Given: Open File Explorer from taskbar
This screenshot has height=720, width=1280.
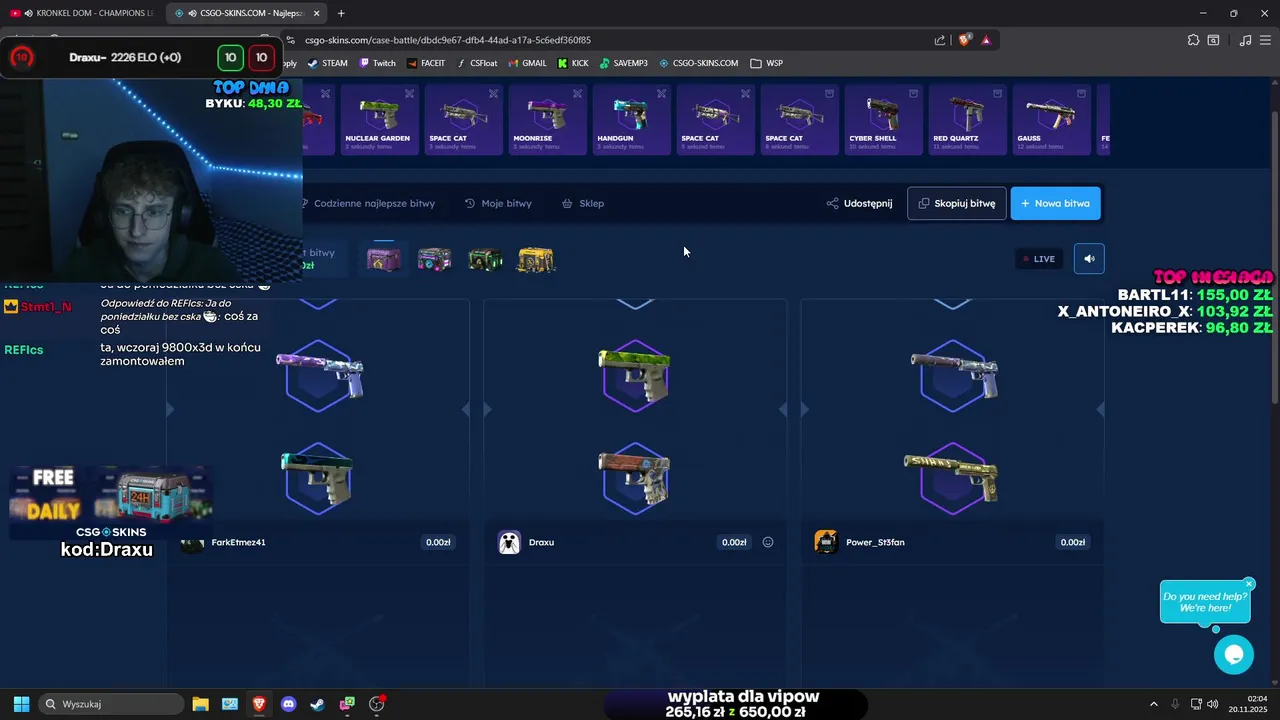Looking at the screenshot, I should [200, 704].
